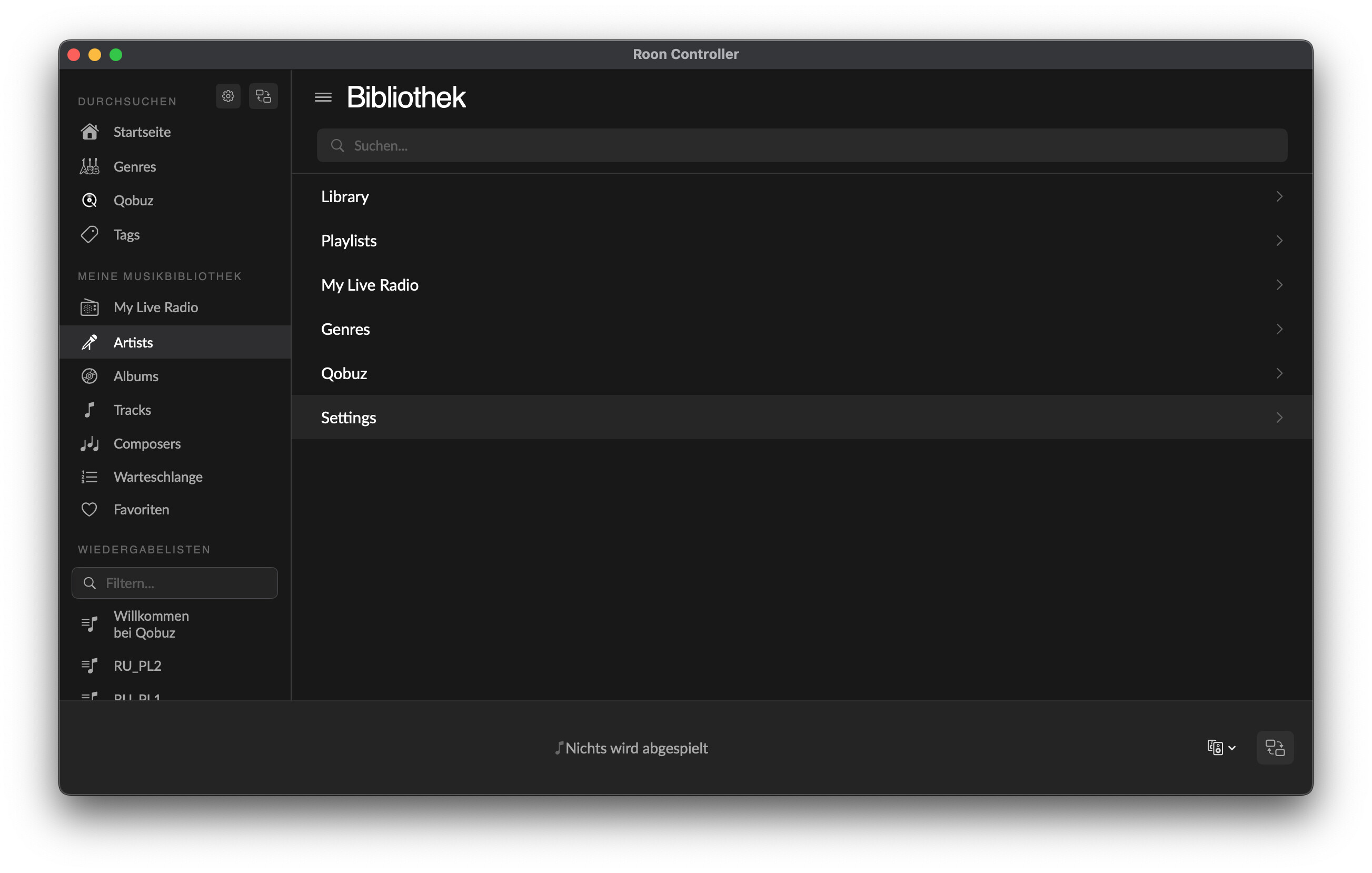1372x873 pixels.
Task: Show Favoriten using the heart icon
Action: 90,510
